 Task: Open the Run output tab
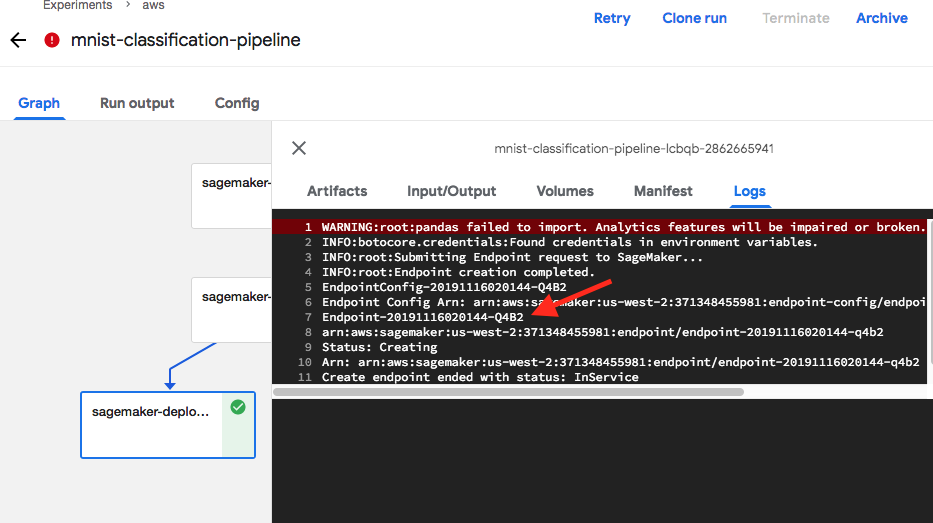(137, 103)
